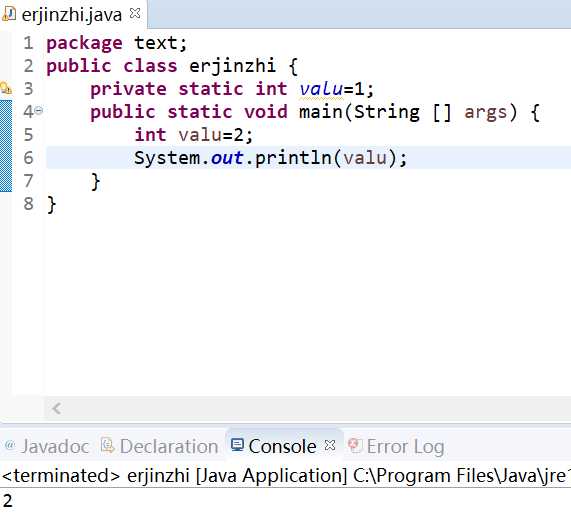The width and height of the screenshot is (571, 515).
Task: Close the erjinzhi.java editor tab
Action: (x=135, y=13)
